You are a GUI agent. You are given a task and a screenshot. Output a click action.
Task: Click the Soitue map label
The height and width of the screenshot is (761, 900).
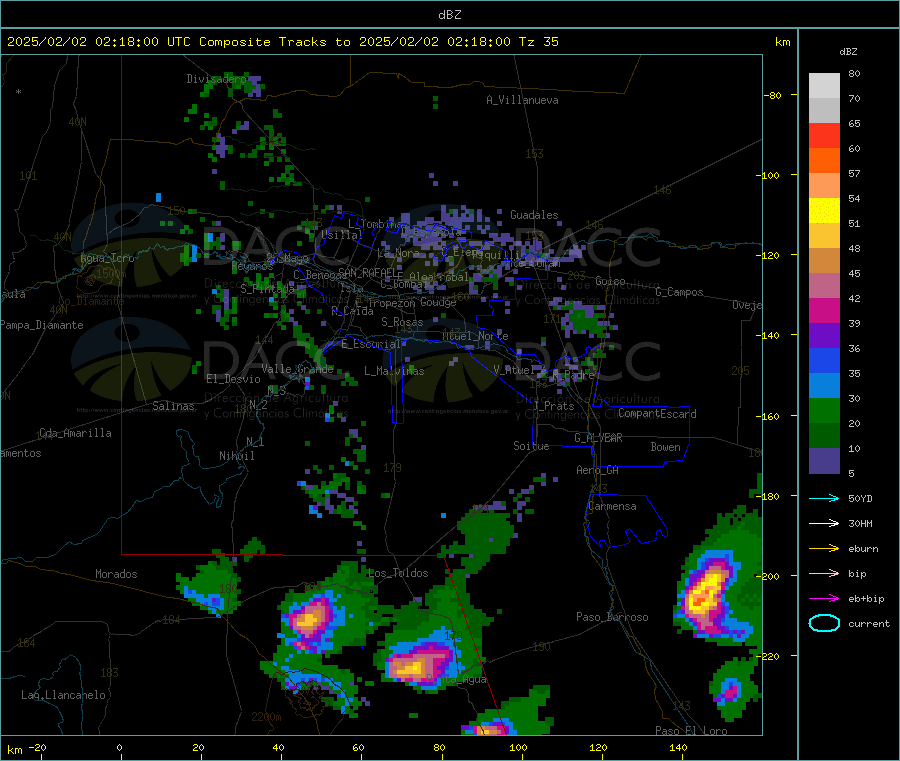pos(531,446)
